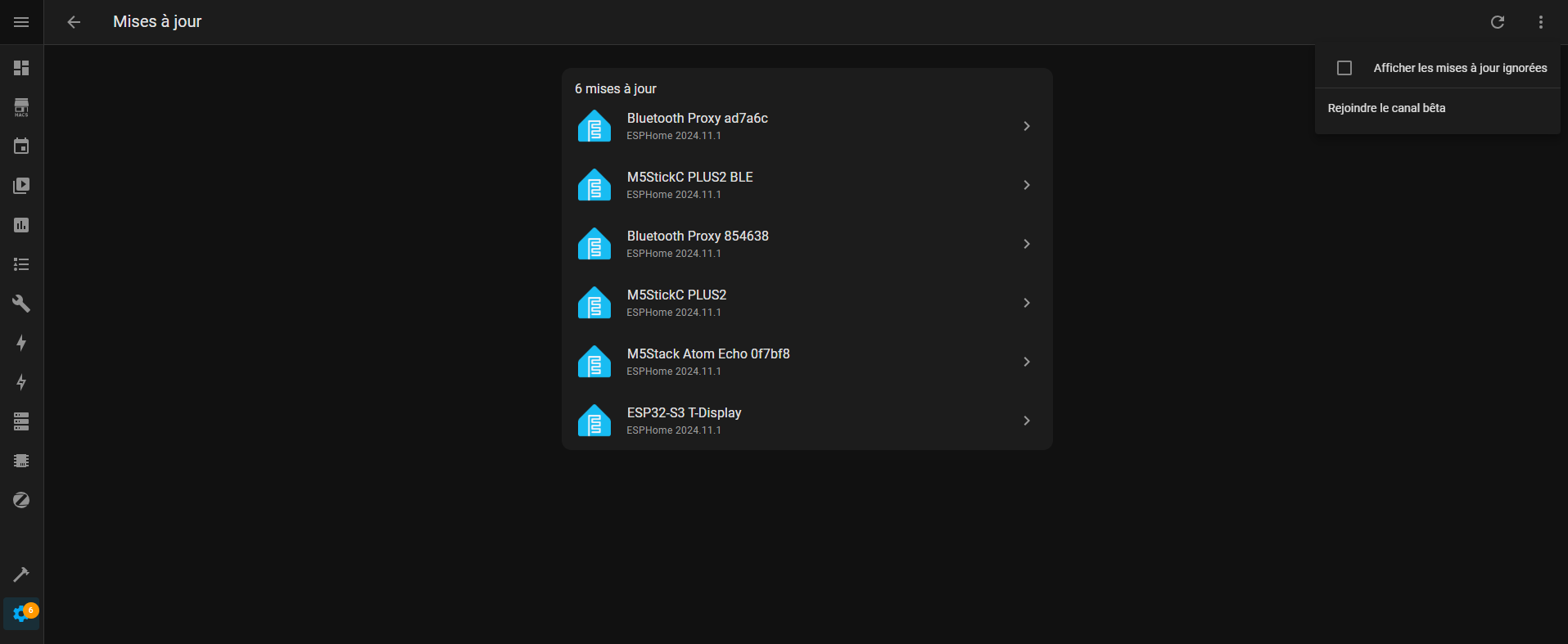Click ESPHome icon beside M5Stack Atom Echo 0f7bf8
This screenshot has height=644, width=1568.
(x=594, y=362)
